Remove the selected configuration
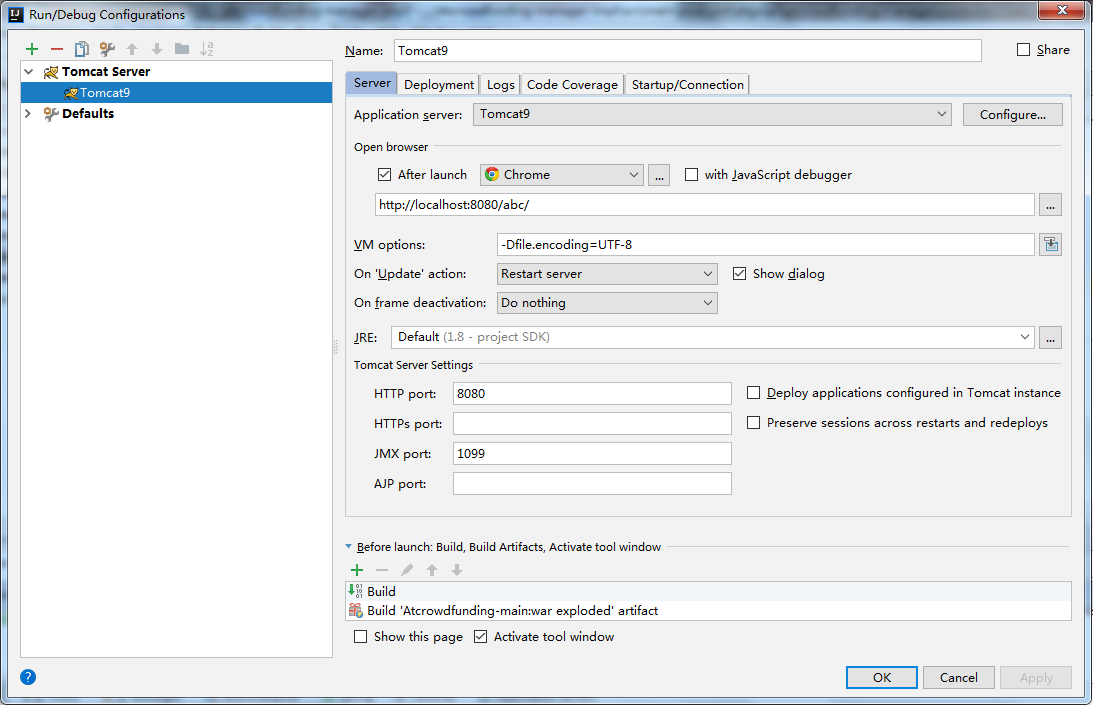 [x=57, y=49]
